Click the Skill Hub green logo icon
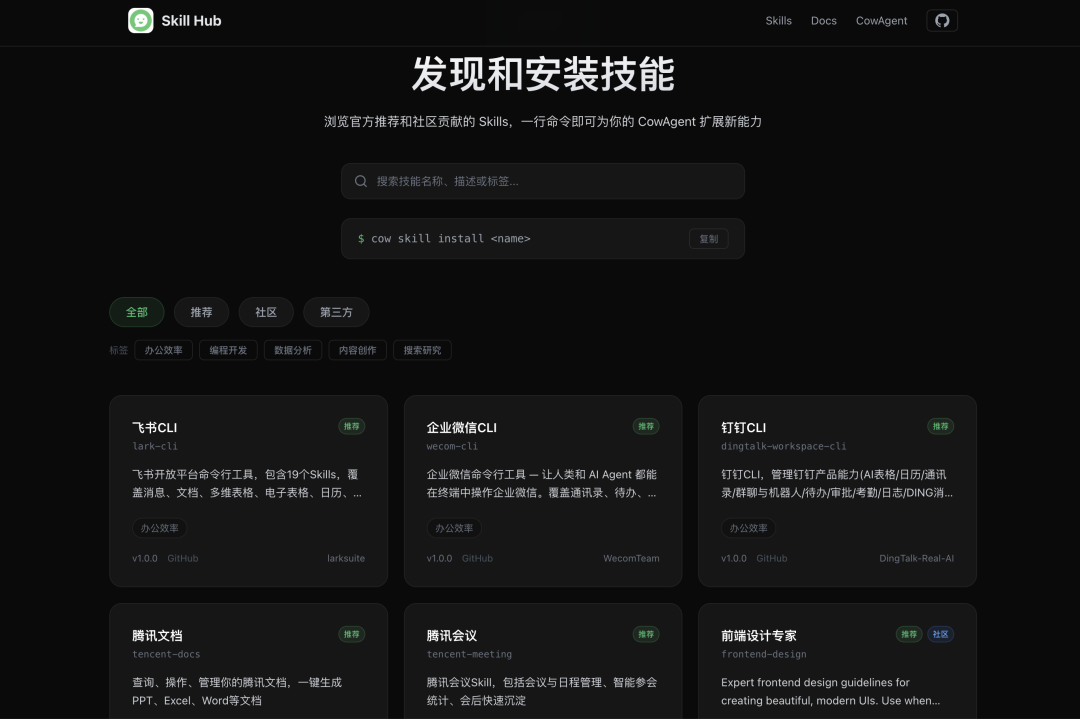The image size is (1080, 719). click(x=141, y=21)
